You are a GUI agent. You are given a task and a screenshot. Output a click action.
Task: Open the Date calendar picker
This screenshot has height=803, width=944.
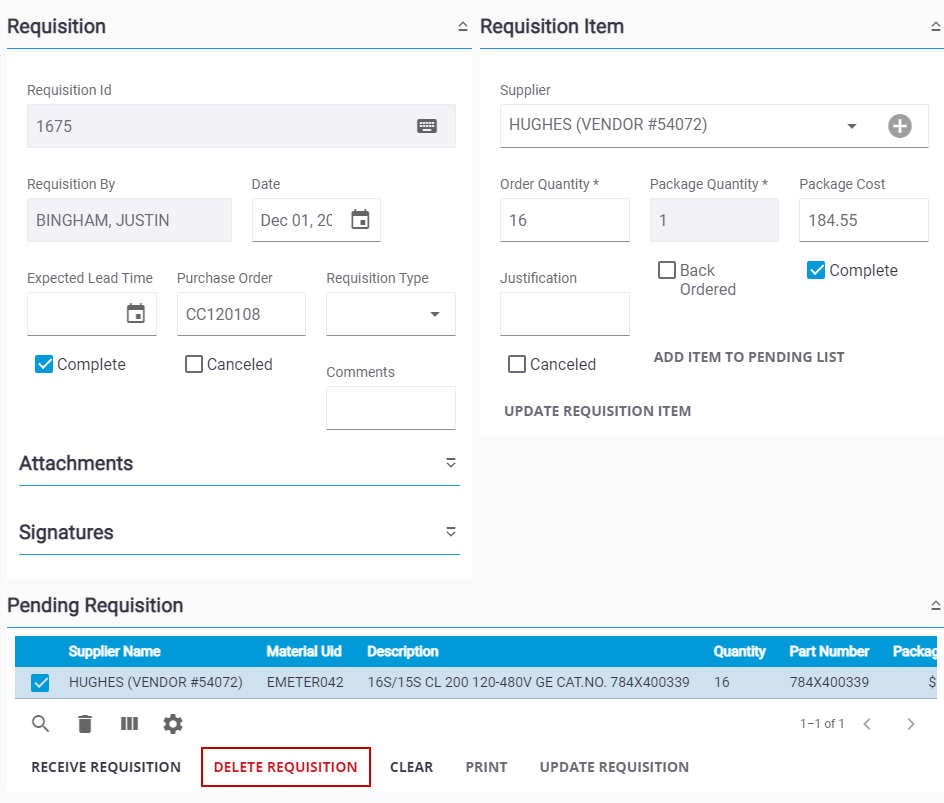(360, 220)
